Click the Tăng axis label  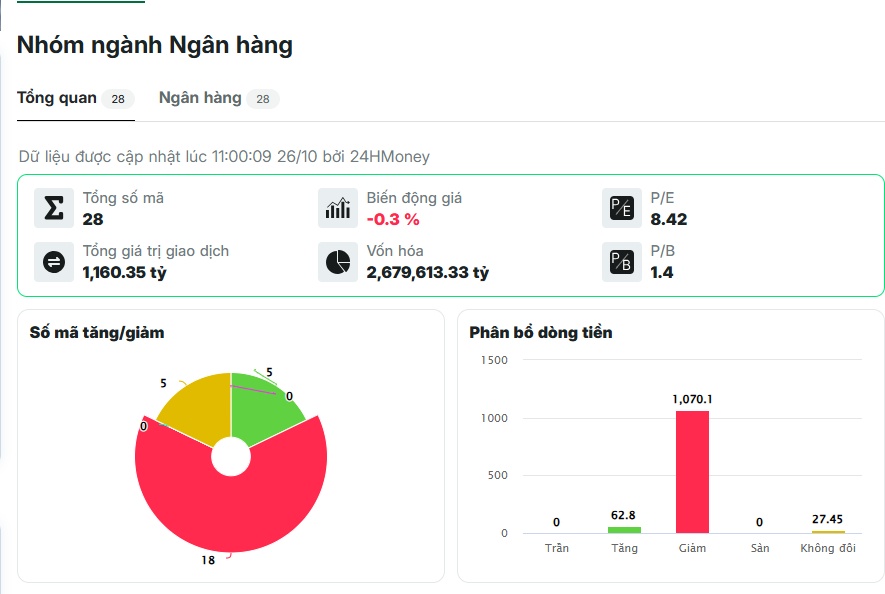pos(624,548)
